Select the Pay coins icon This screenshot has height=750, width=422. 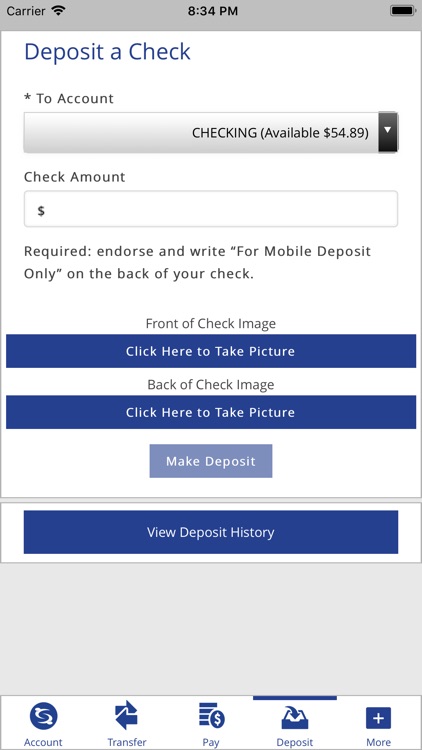coord(211,716)
